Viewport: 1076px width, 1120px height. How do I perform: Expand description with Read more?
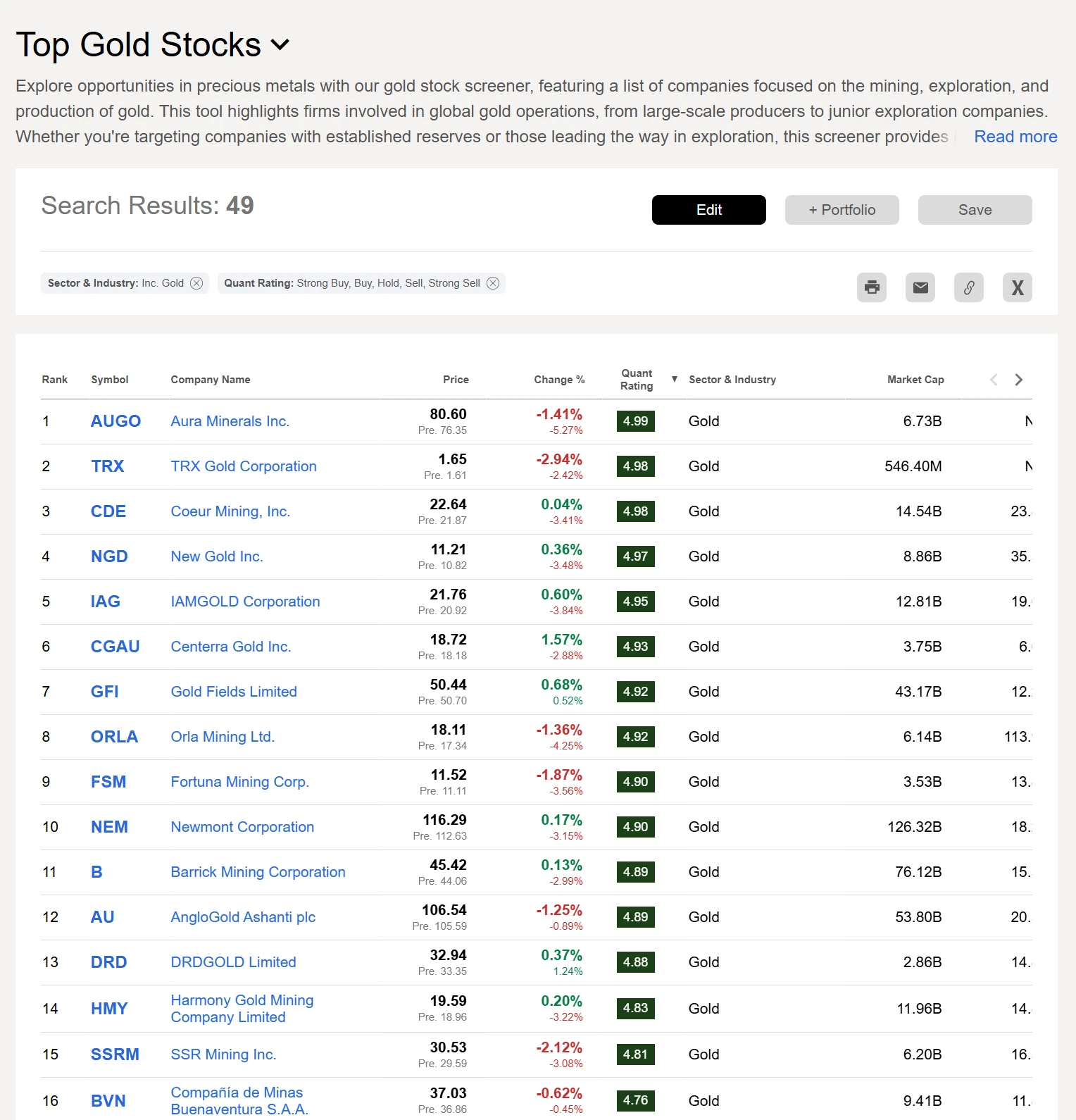pos(1015,137)
